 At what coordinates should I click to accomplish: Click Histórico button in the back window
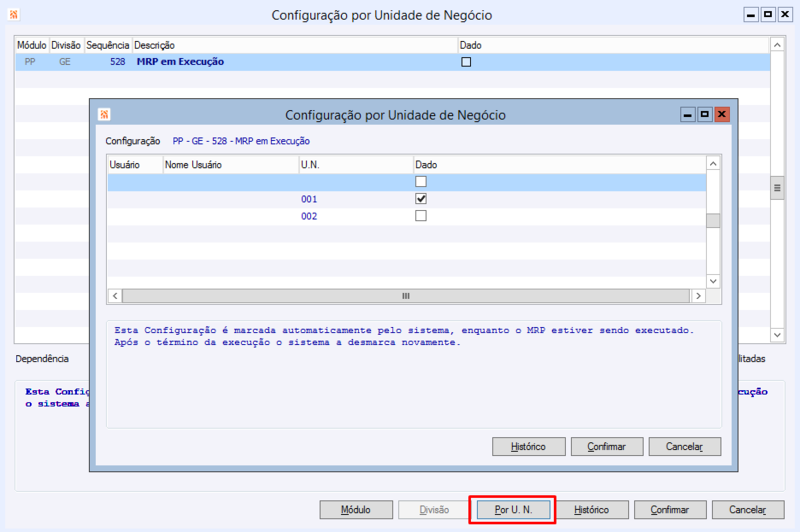(591, 510)
